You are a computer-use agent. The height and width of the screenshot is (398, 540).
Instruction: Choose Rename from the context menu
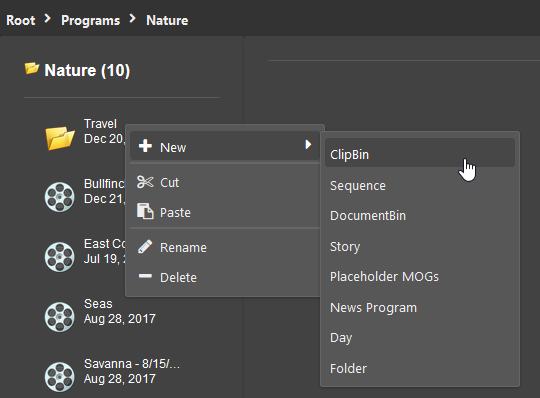tap(225, 247)
